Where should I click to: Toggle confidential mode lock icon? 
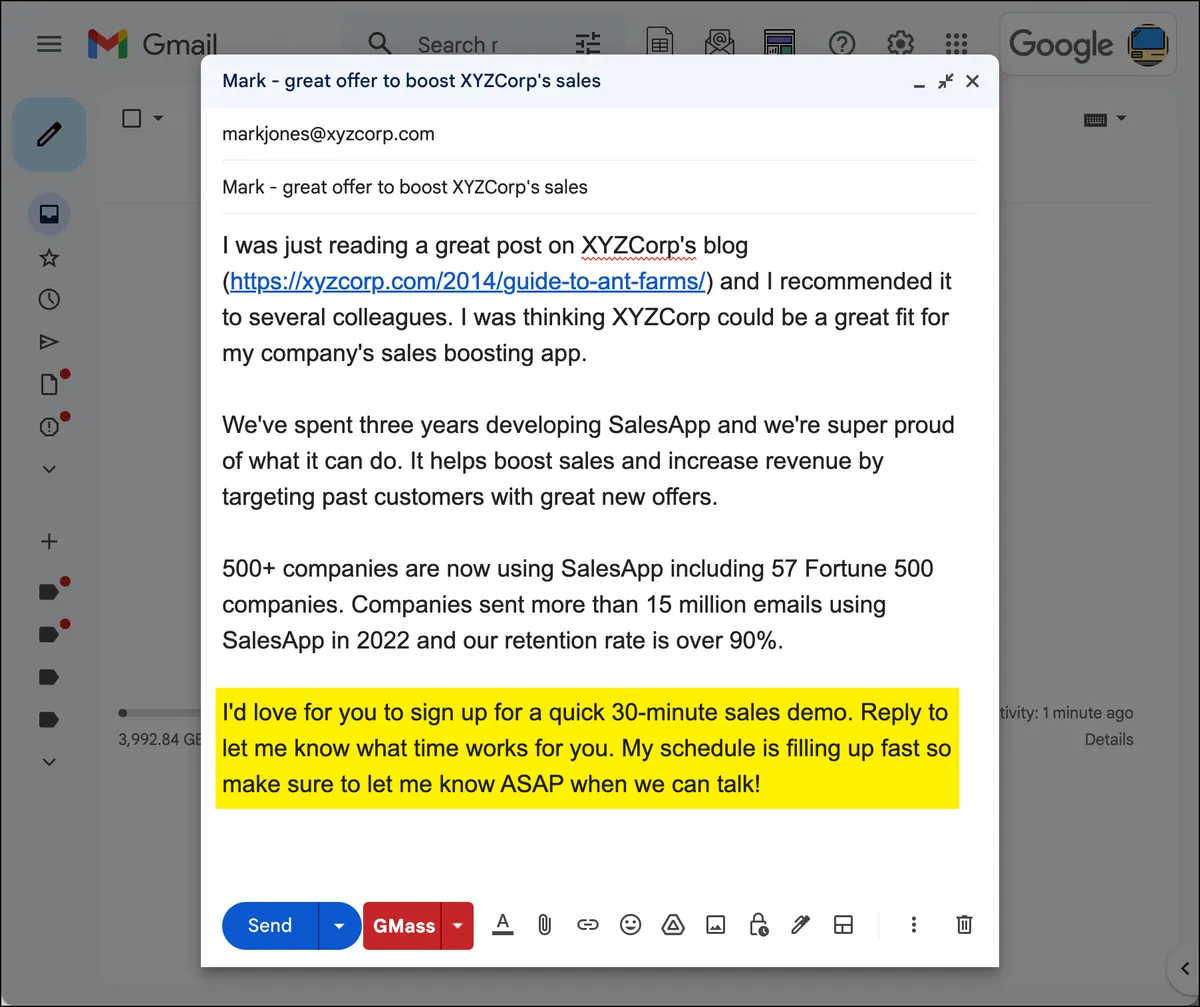pos(758,925)
